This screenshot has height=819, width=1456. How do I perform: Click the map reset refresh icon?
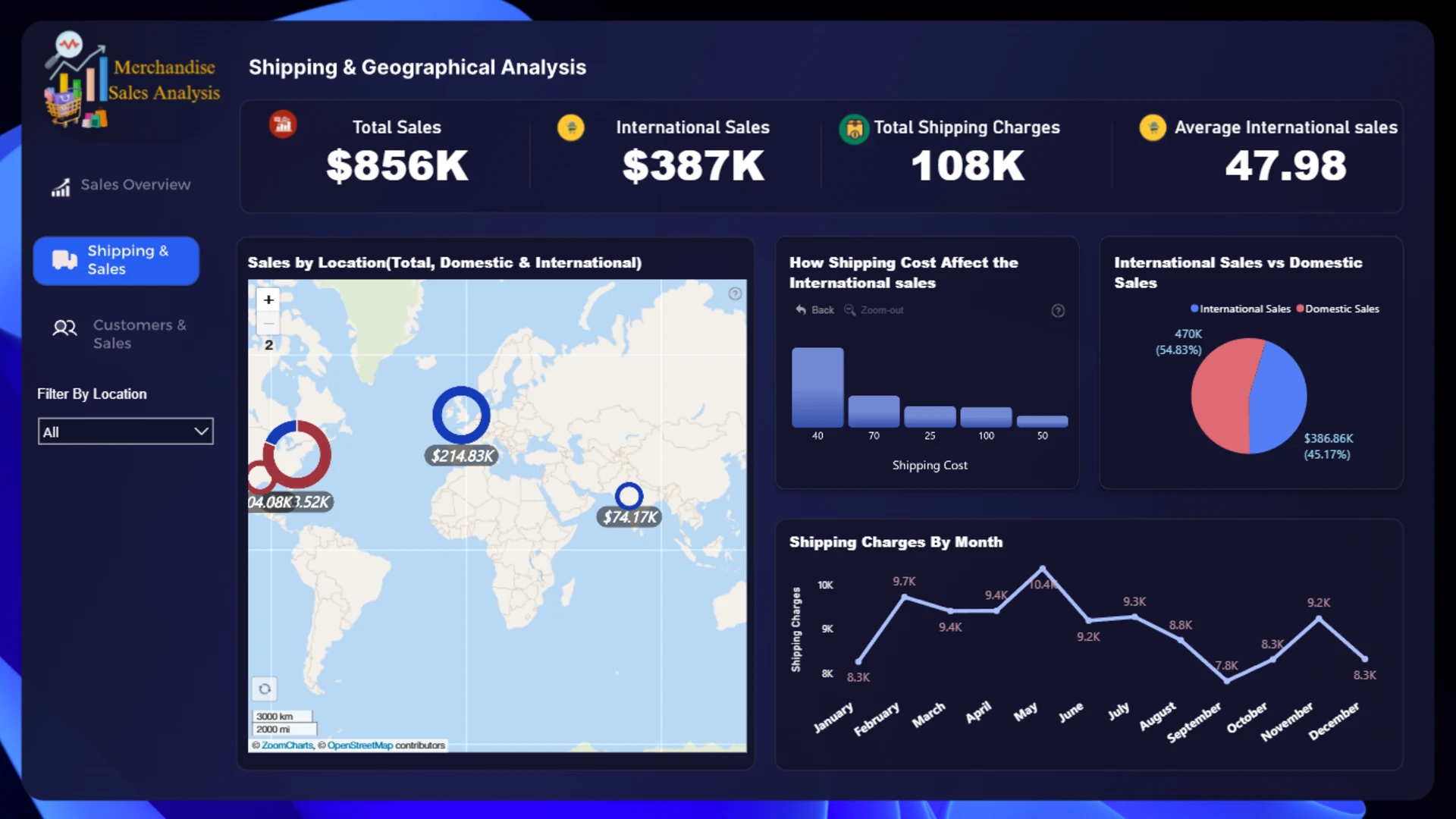click(265, 689)
